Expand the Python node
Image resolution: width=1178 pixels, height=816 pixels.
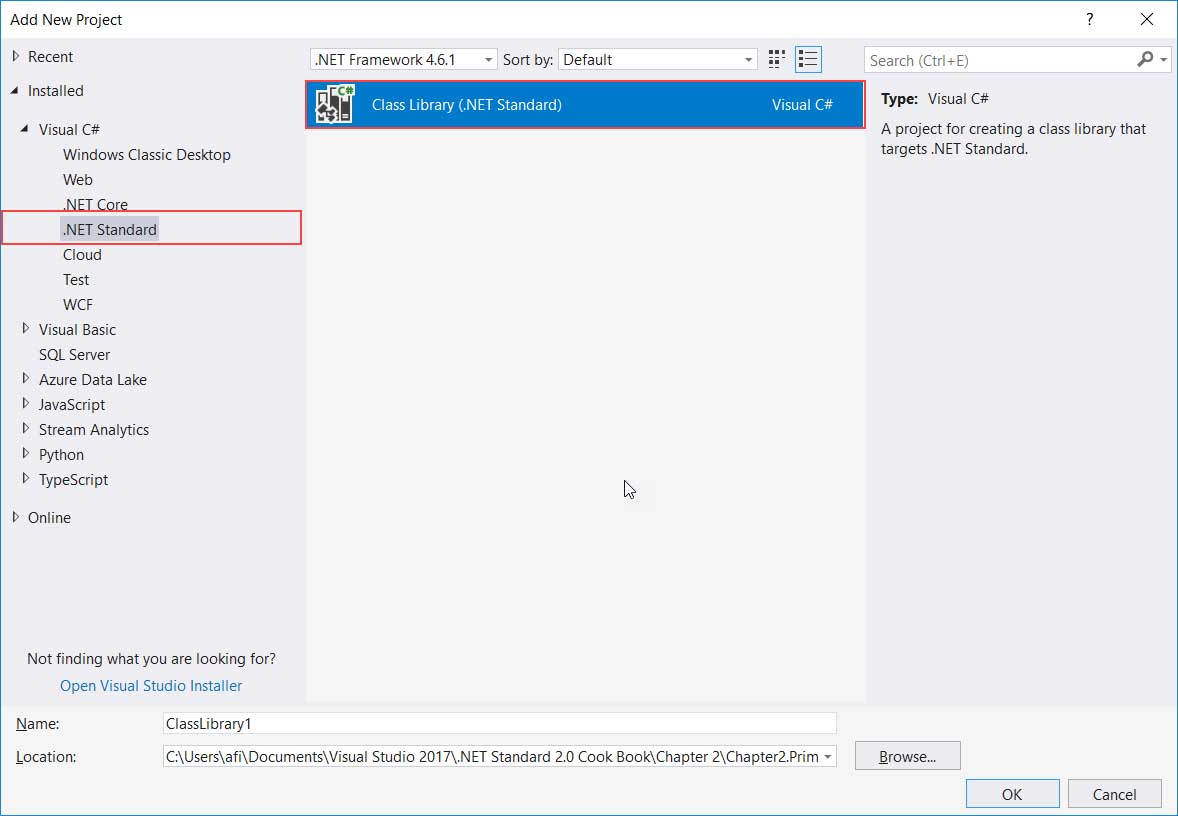[26, 454]
